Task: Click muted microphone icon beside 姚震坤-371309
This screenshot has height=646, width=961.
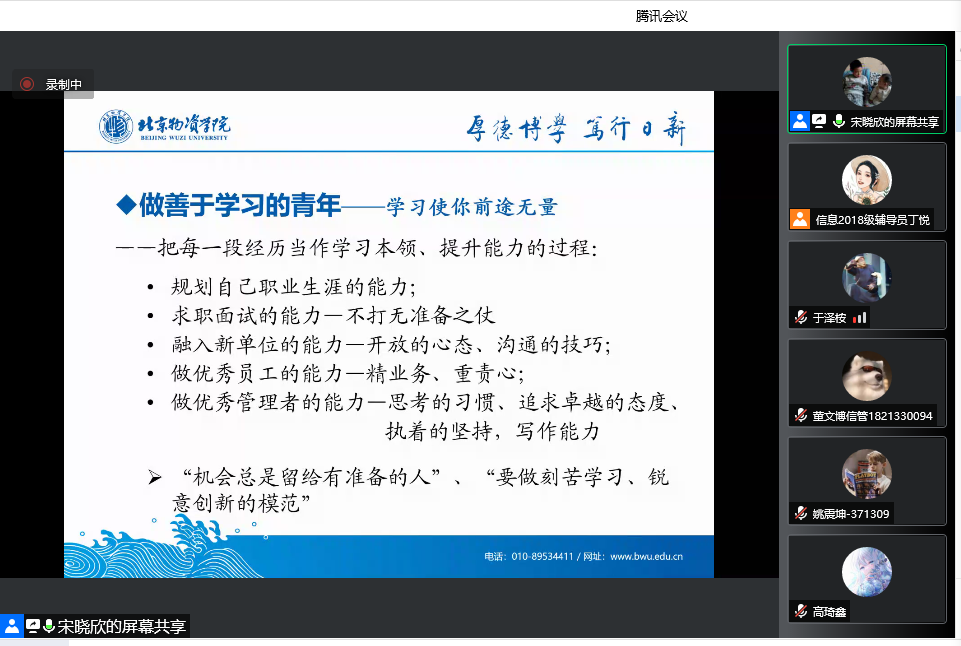Action: (x=800, y=514)
